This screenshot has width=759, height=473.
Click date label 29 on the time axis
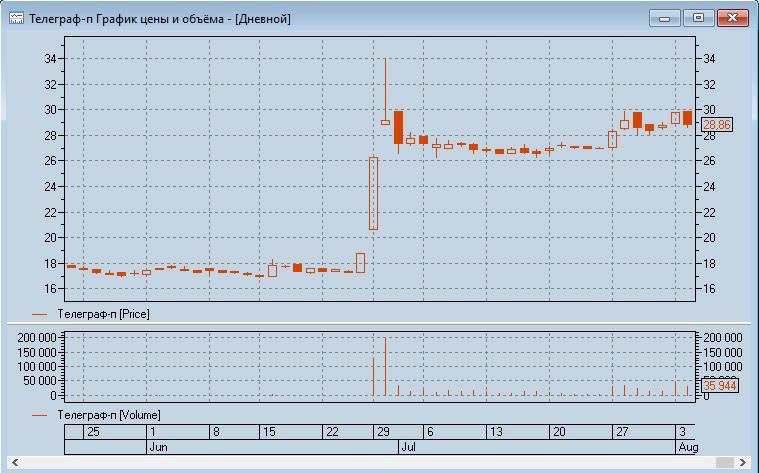pos(383,432)
